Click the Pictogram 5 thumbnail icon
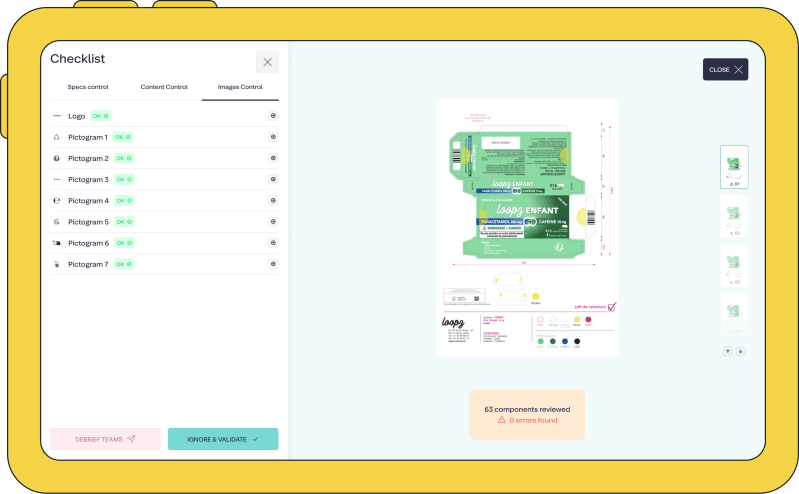The height and width of the screenshot is (494, 799). point(57,222)
